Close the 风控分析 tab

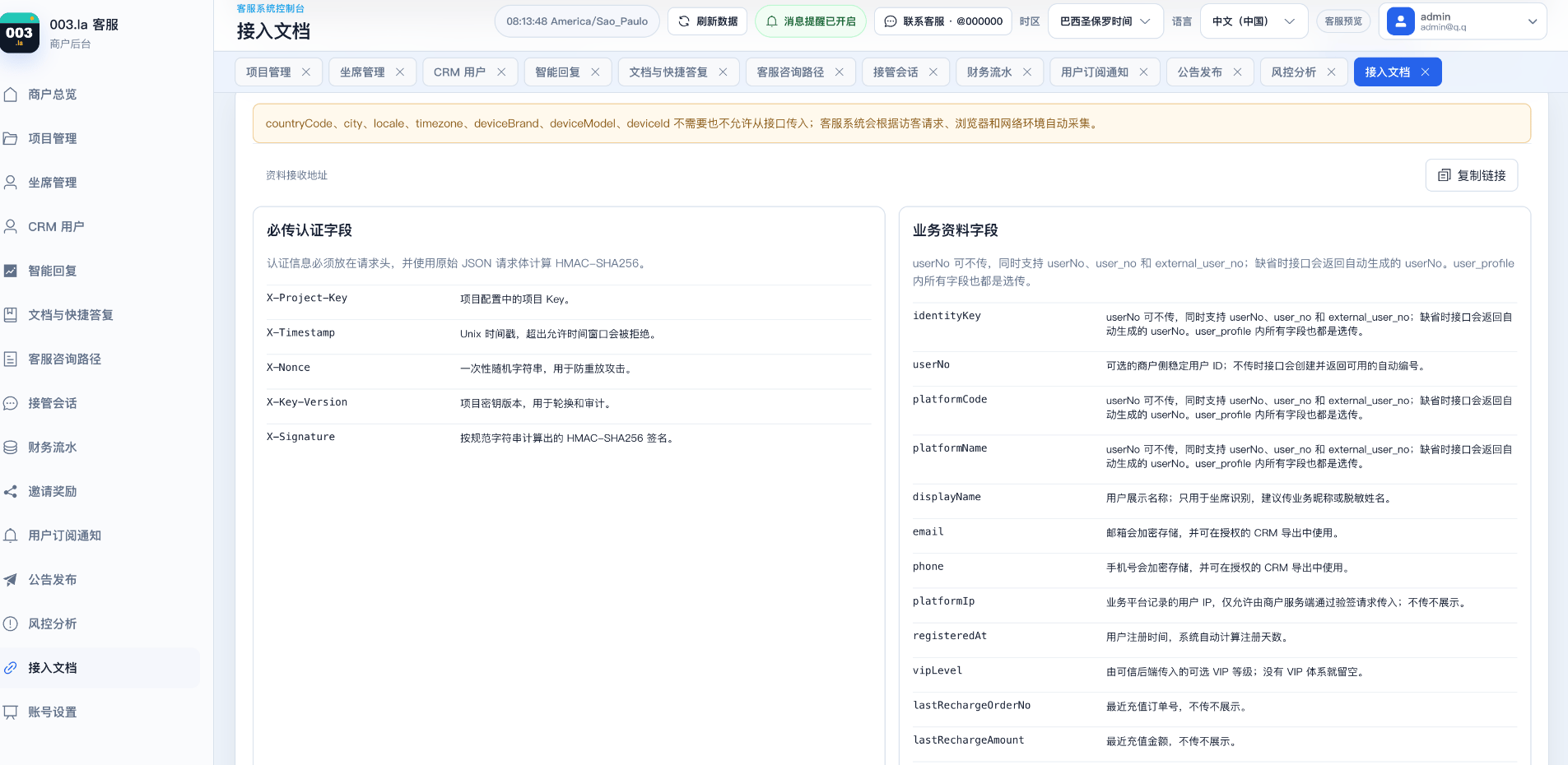pos(1332,72)
